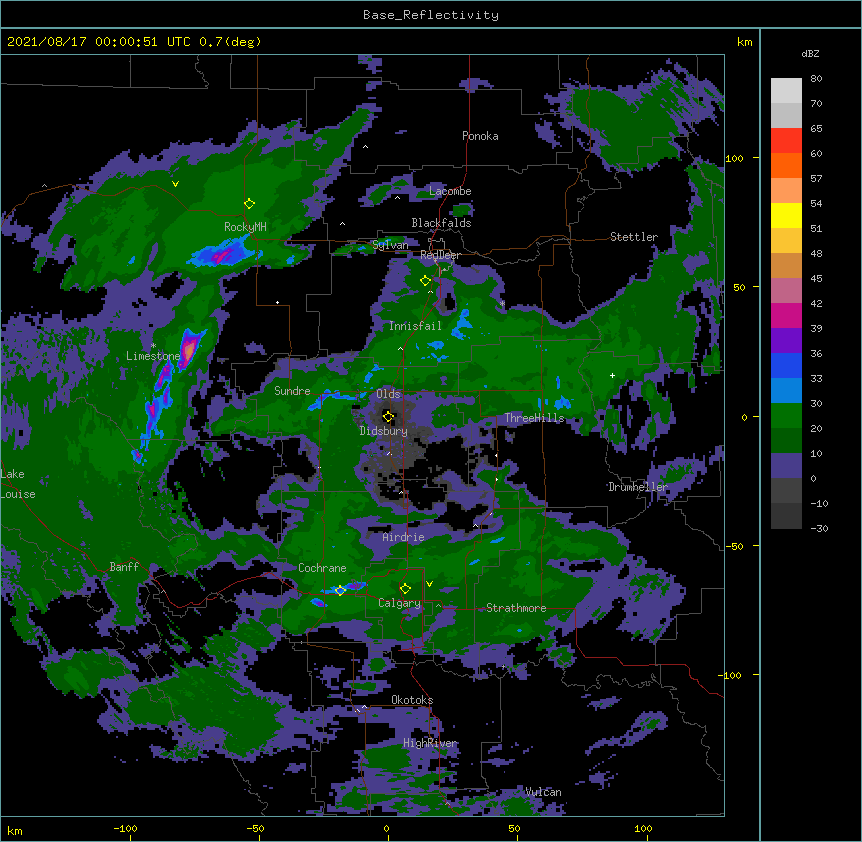Click the -30 value on dBZ scale
This screenshot has width=862, height=842.
[819, 529]
